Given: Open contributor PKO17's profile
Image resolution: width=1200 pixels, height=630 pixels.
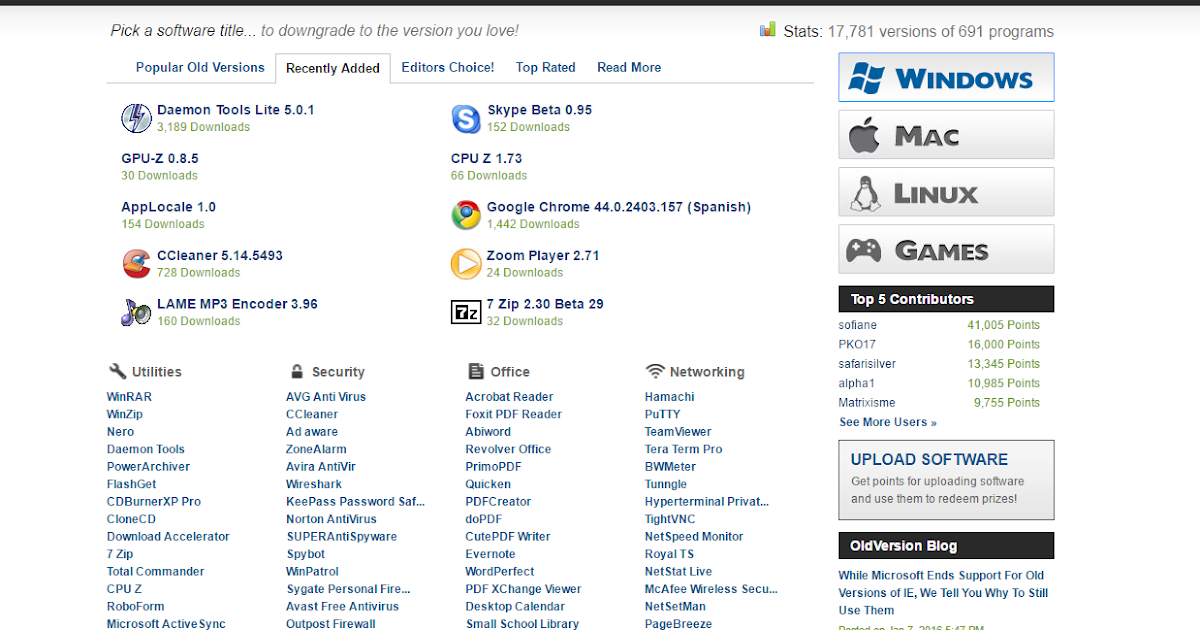Looking at the screenshot, I should coord(857,344).
